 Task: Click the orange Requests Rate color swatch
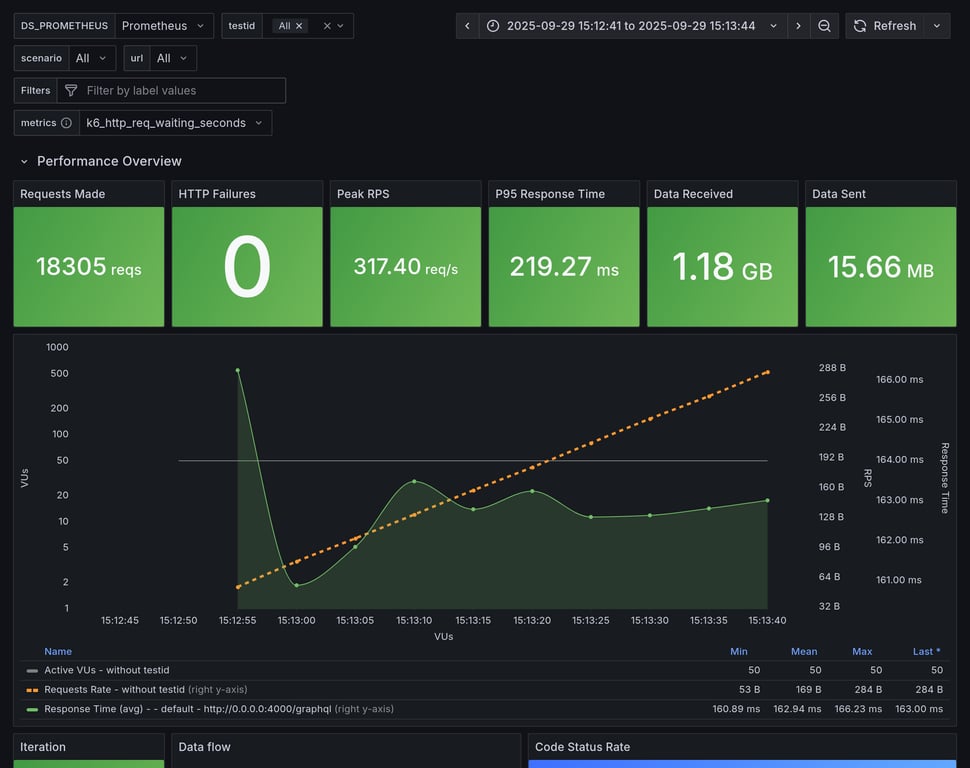32,689
